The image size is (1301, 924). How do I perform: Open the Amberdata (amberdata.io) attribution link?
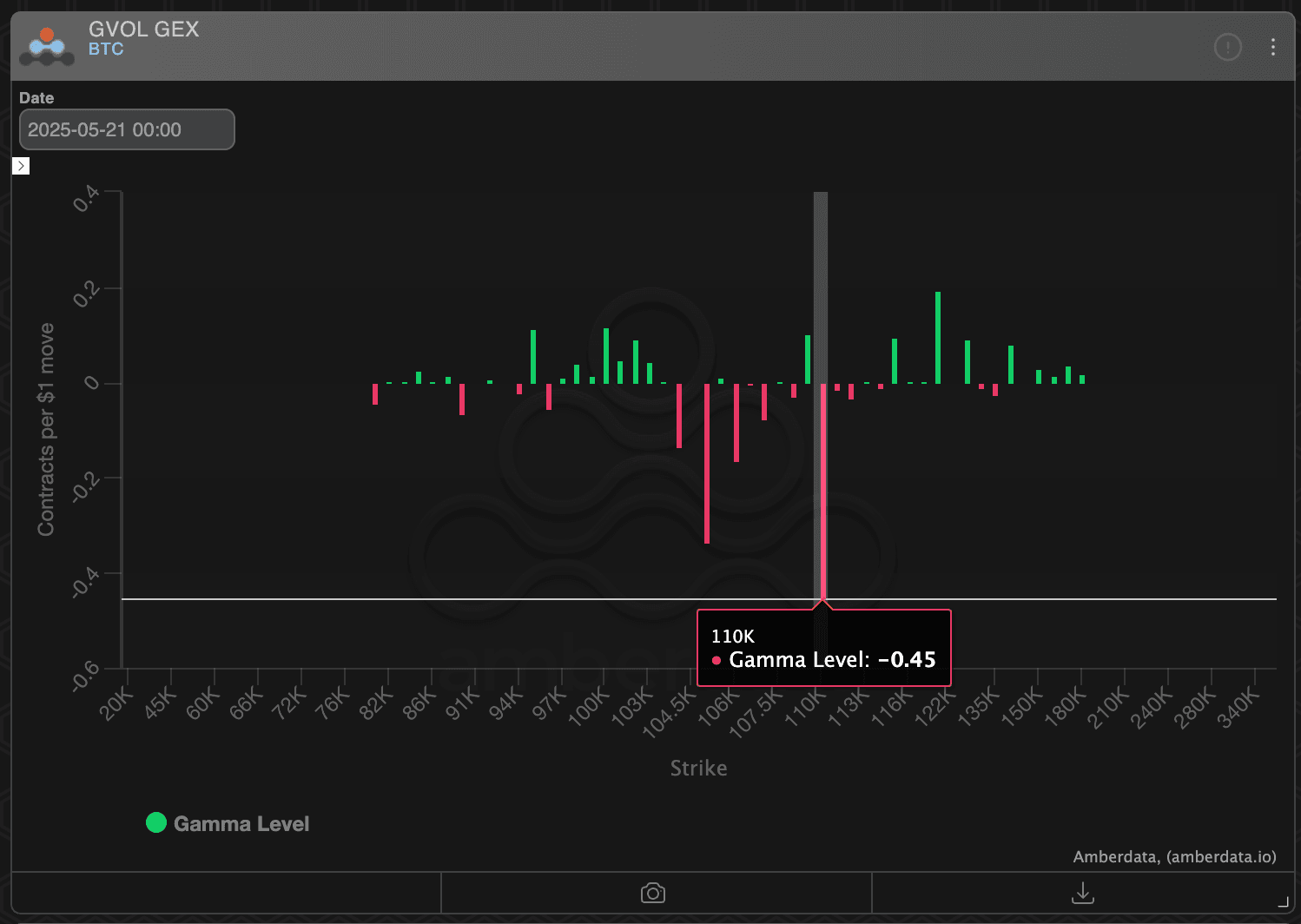click(x=1174, y=857)
